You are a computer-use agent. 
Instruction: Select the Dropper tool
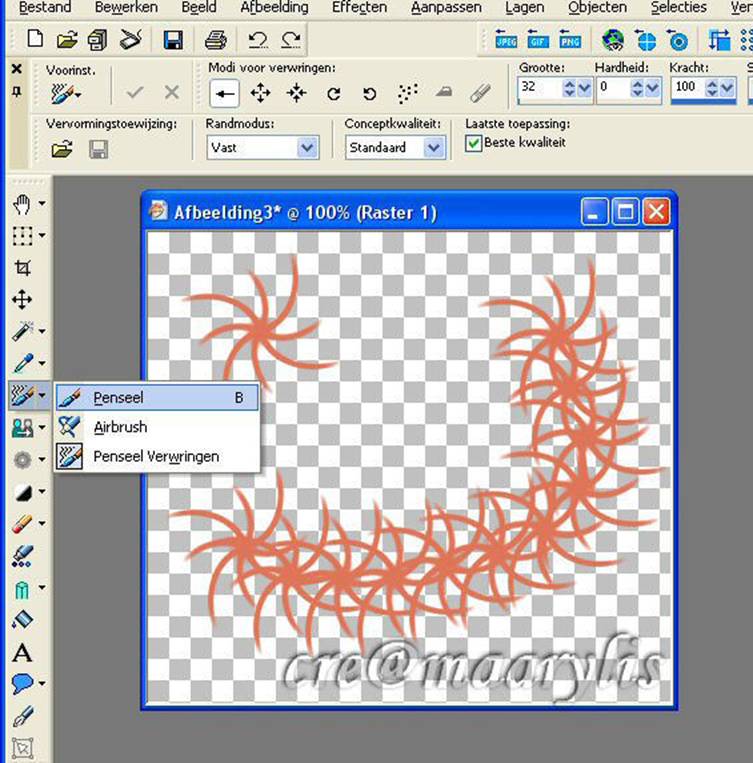coord(22,363)
